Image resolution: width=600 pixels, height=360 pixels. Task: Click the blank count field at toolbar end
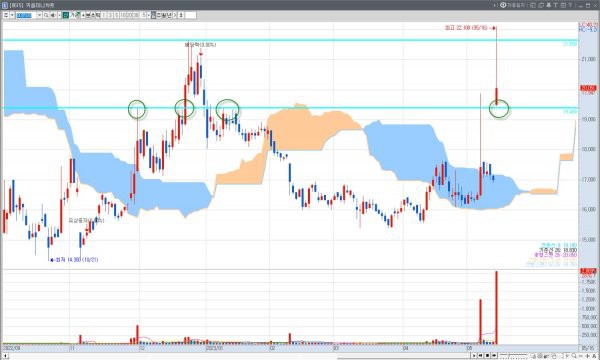[x=191, y=15]
